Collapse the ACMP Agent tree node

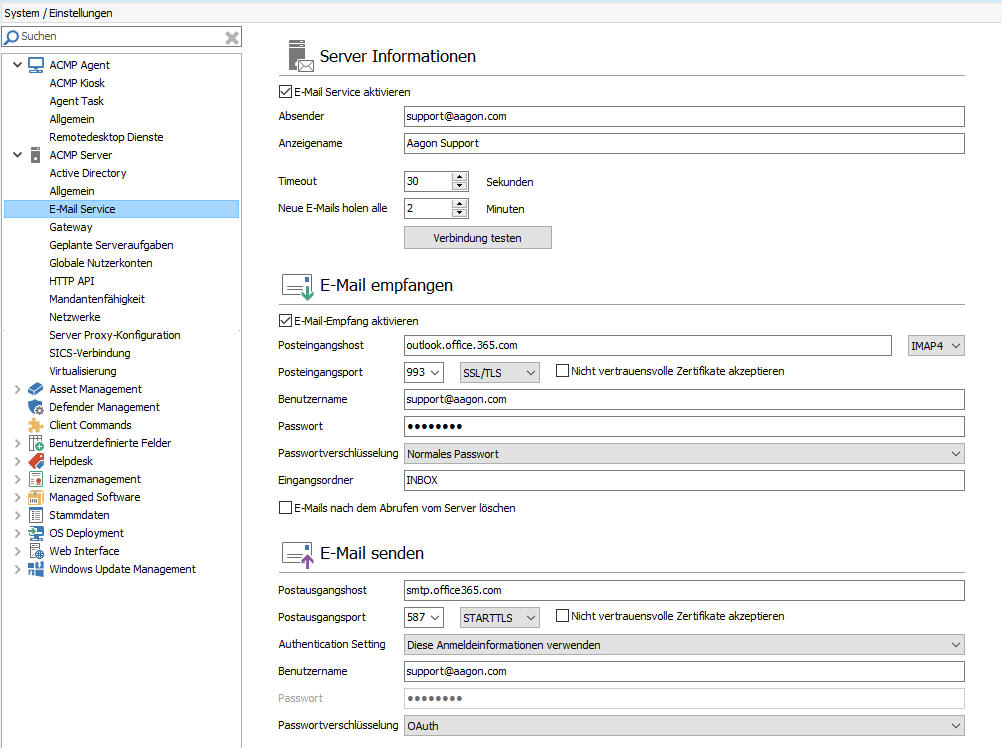(x=17, y=65)
